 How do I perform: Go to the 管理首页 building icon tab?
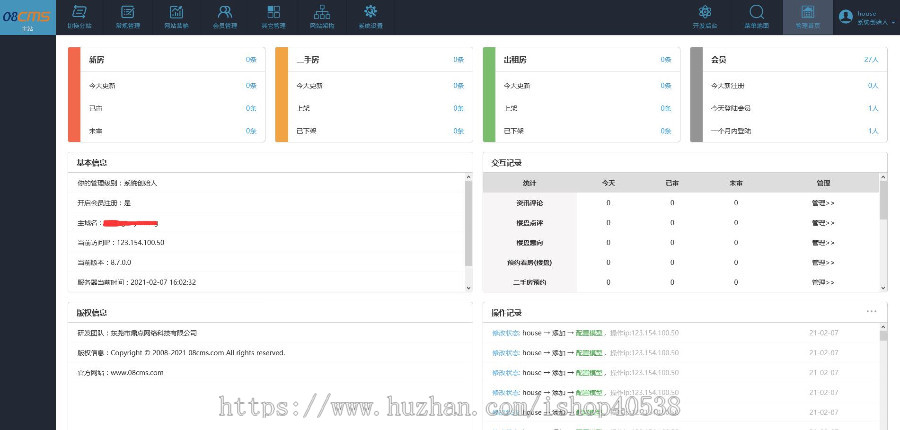[808, 17]
